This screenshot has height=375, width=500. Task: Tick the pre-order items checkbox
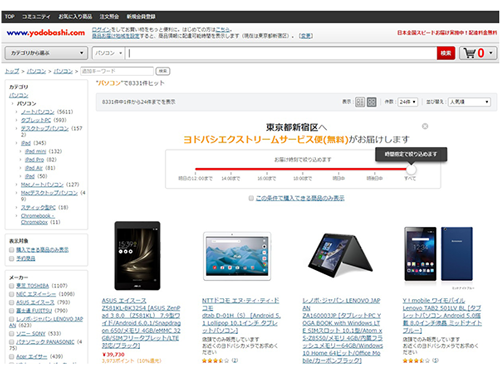point(12,259)
